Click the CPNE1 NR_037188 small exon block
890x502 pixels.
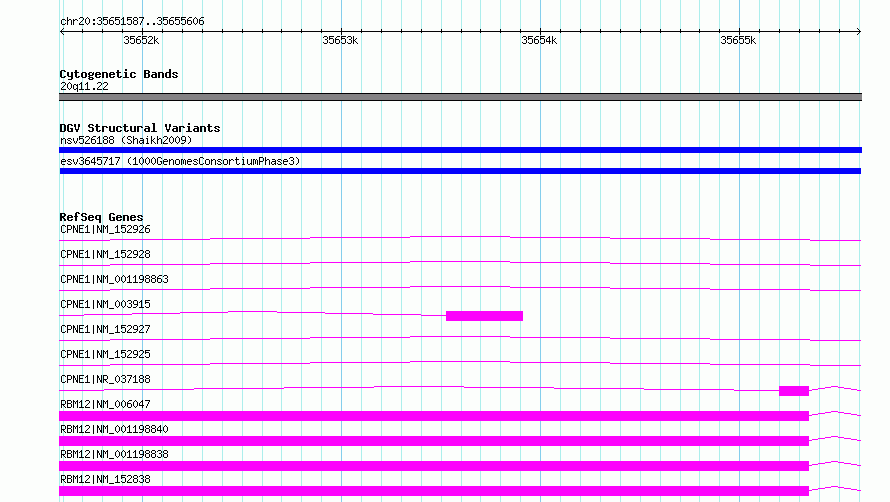click(x=794, y=391)
